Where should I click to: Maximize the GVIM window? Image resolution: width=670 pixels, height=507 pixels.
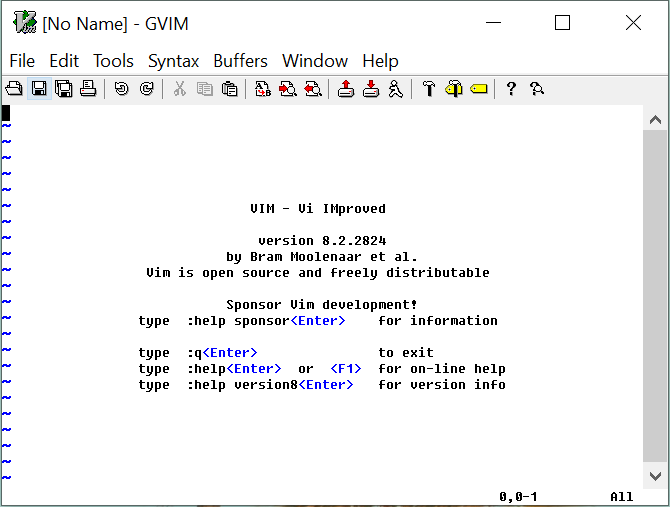[x=562, y=22]
